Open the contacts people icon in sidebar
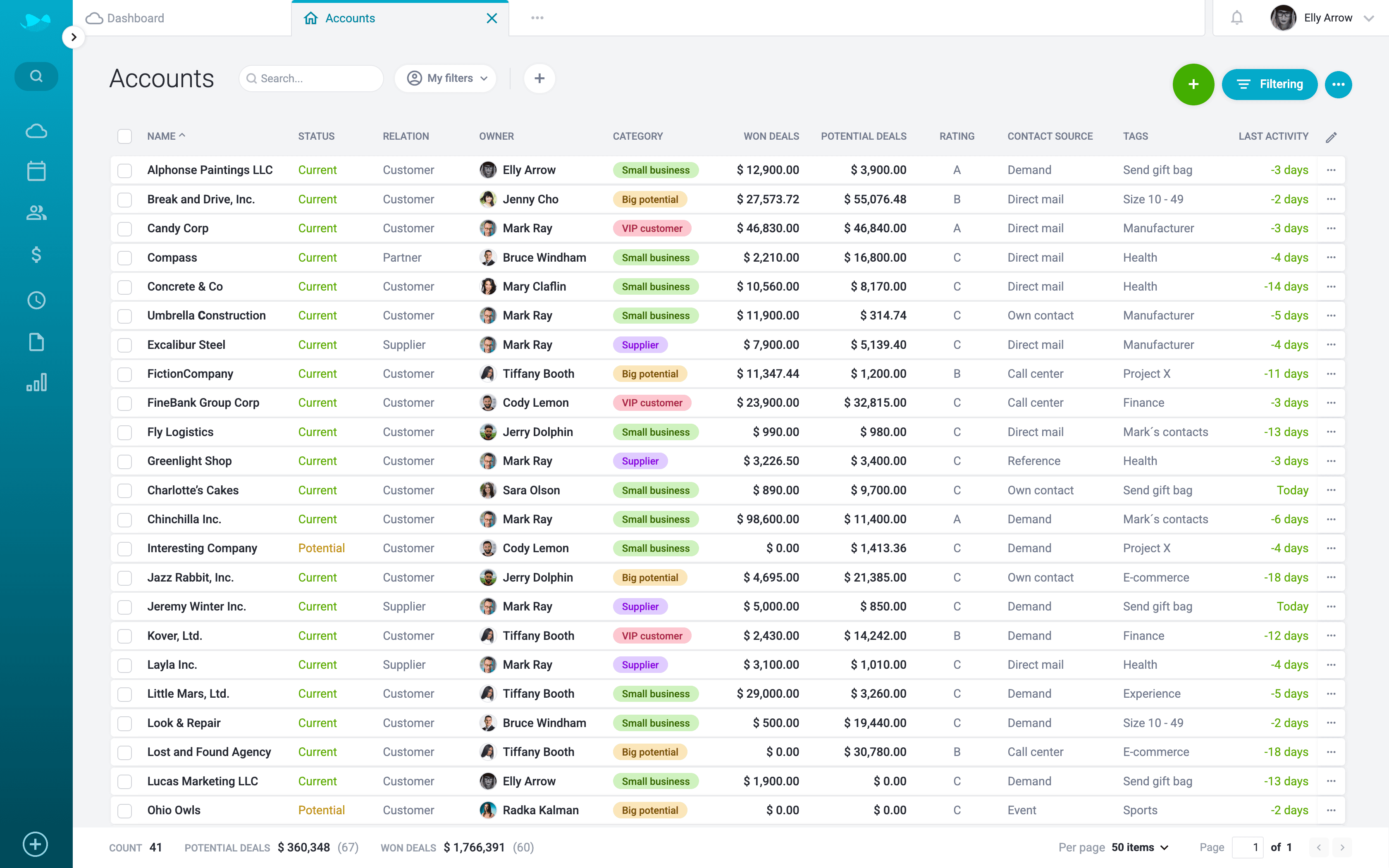The width and height of the screenshot is (1389, 868). pyautogui.click(x=36, y=213)
